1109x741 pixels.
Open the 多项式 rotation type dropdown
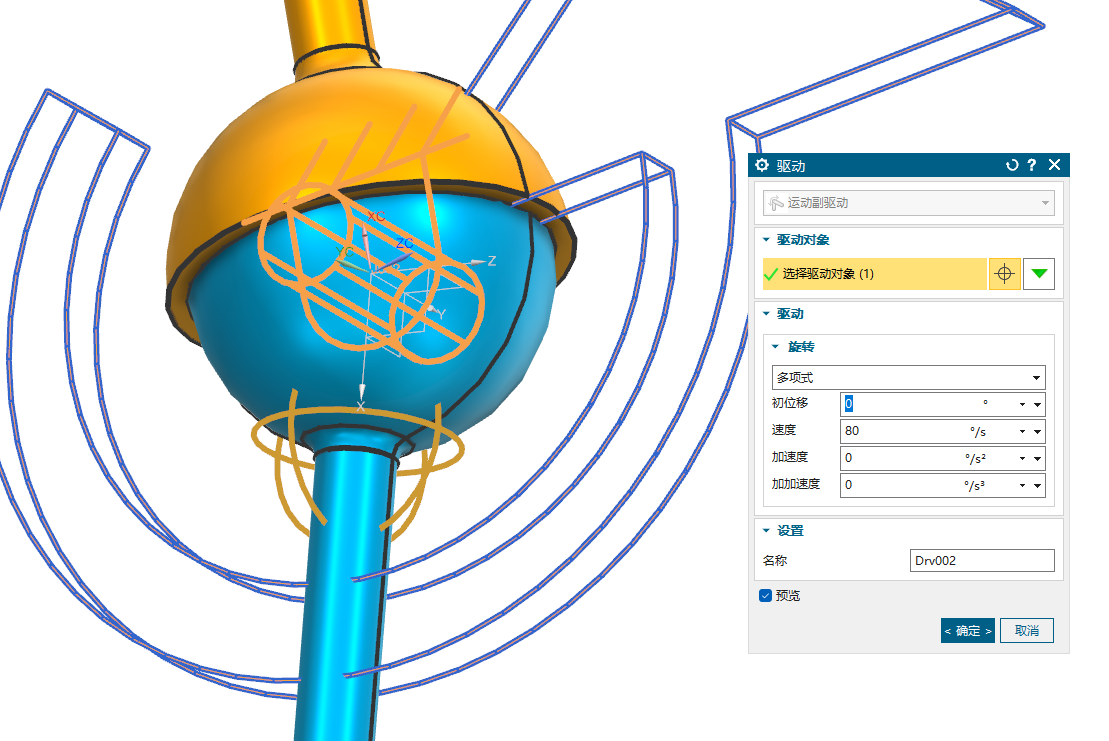pyautogui.click(x=908, y=378)
